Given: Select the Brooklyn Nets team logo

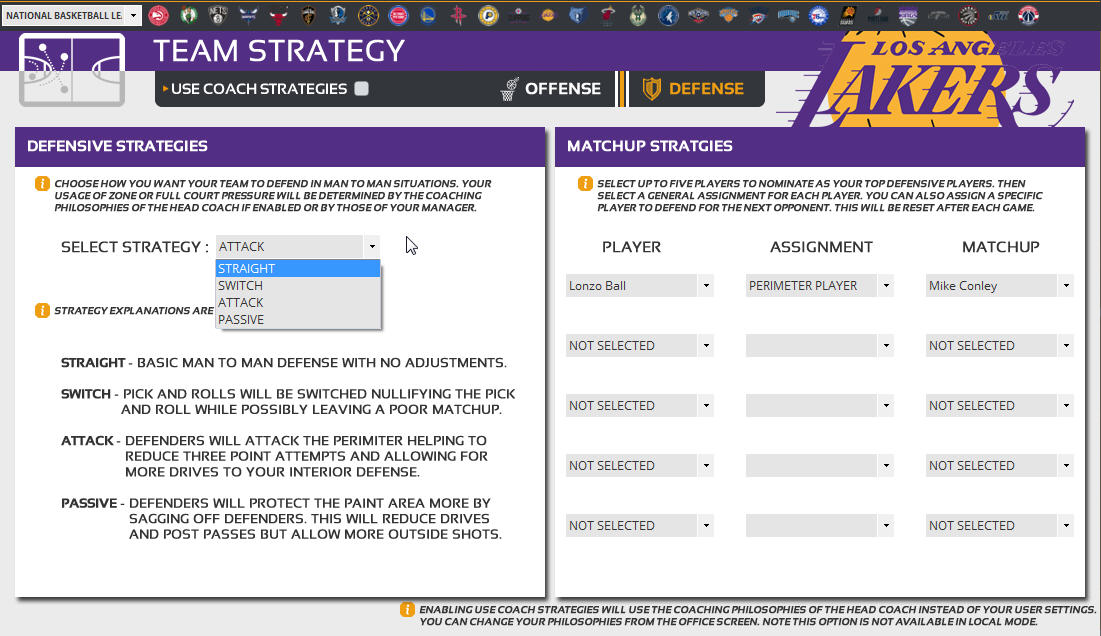Looking at the screenshot, I should [x=218, y=15].
